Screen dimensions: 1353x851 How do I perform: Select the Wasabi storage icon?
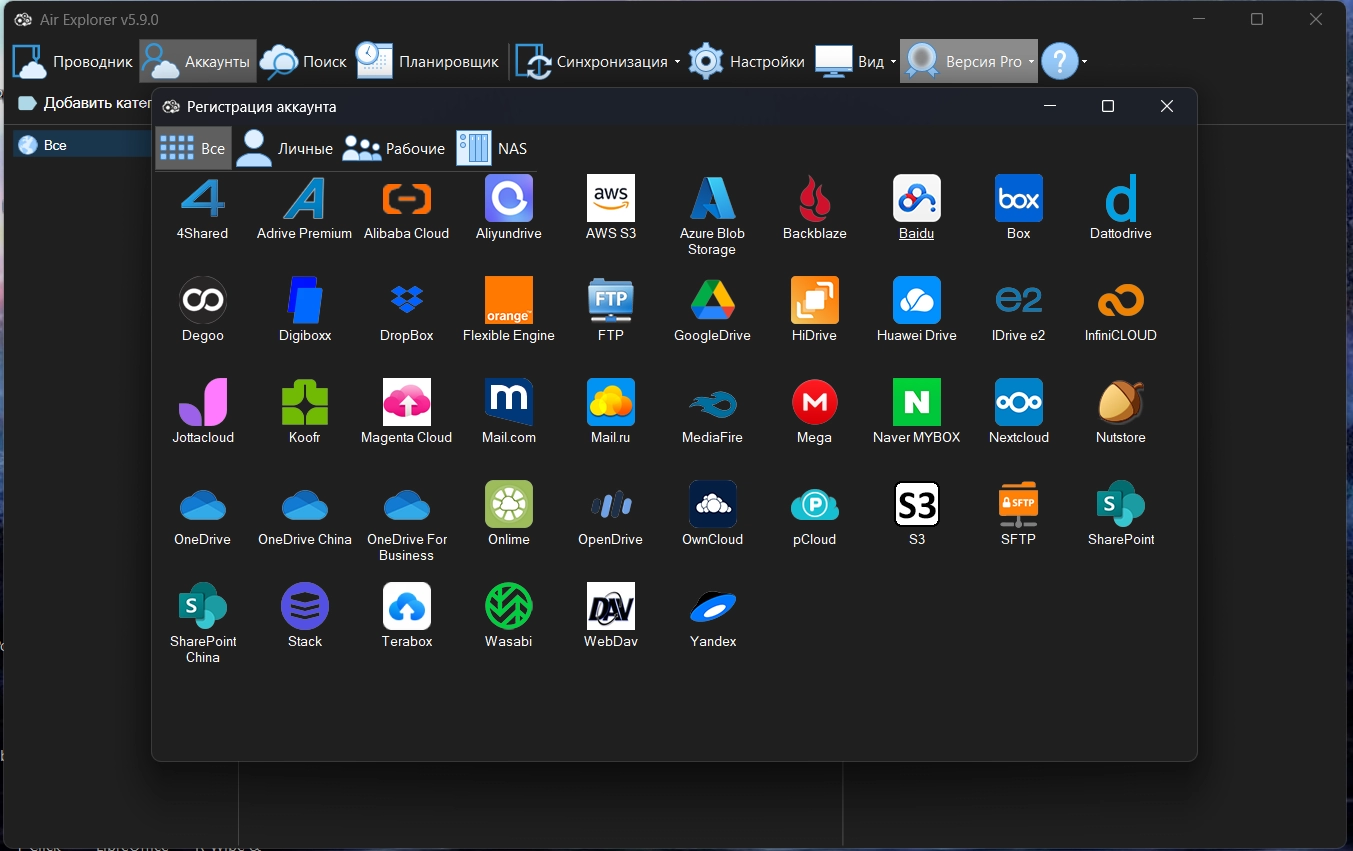[509, 606]
